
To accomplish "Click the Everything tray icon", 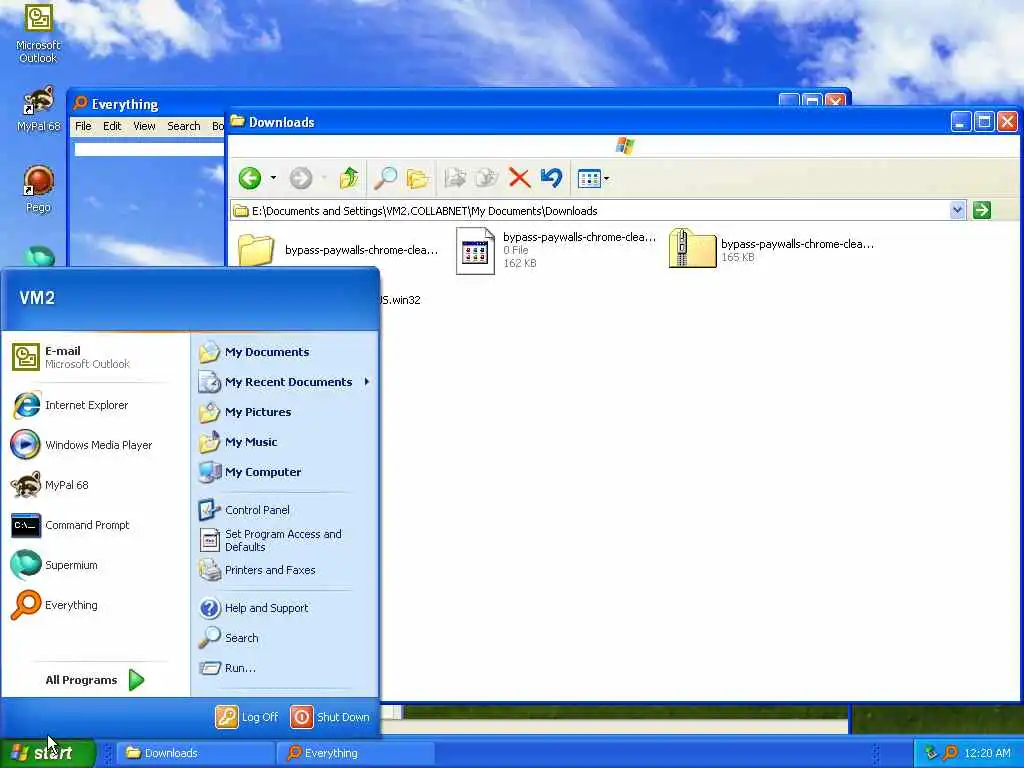I will (x=950, y=753).
